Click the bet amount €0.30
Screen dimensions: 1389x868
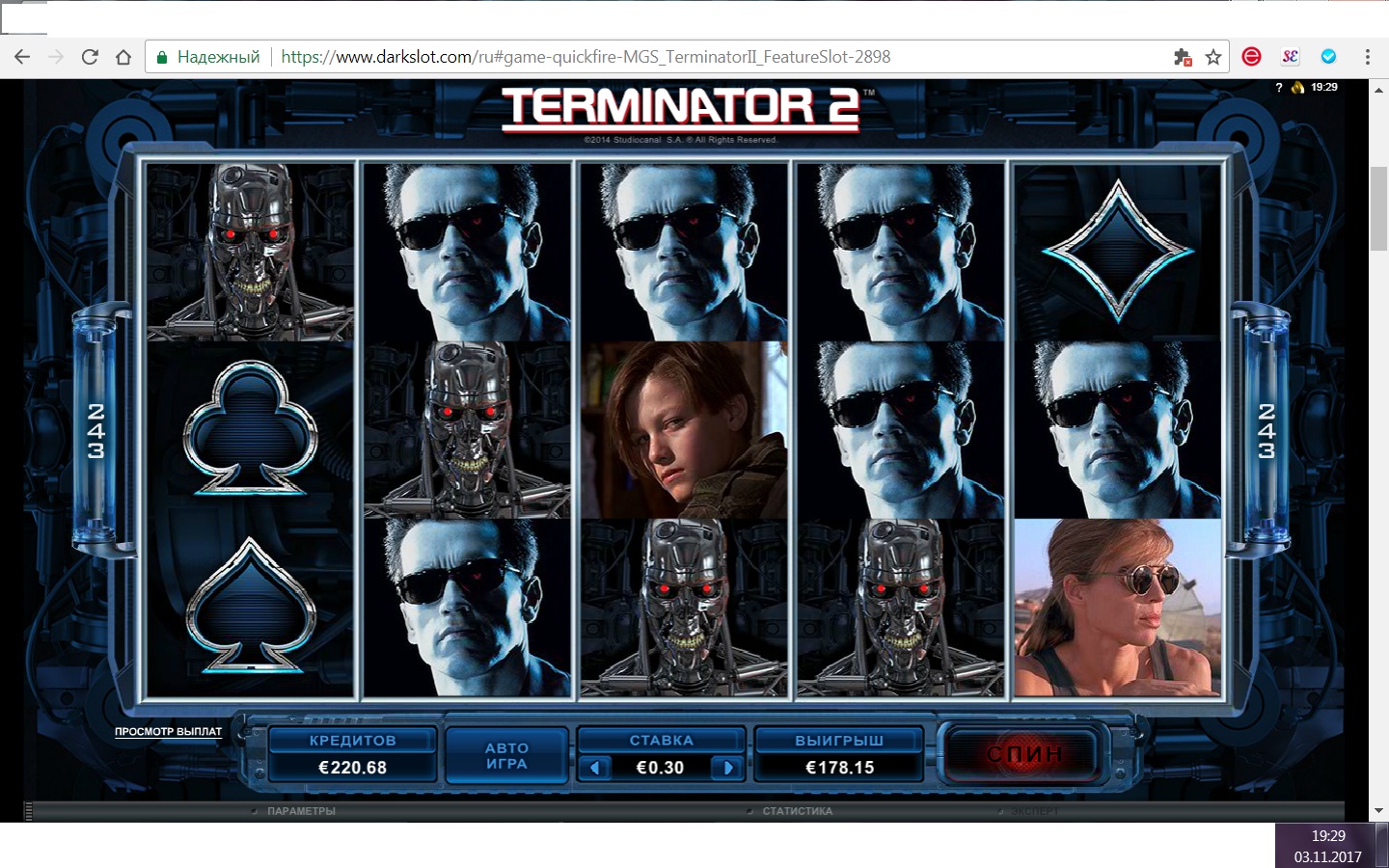click(661, 768)
